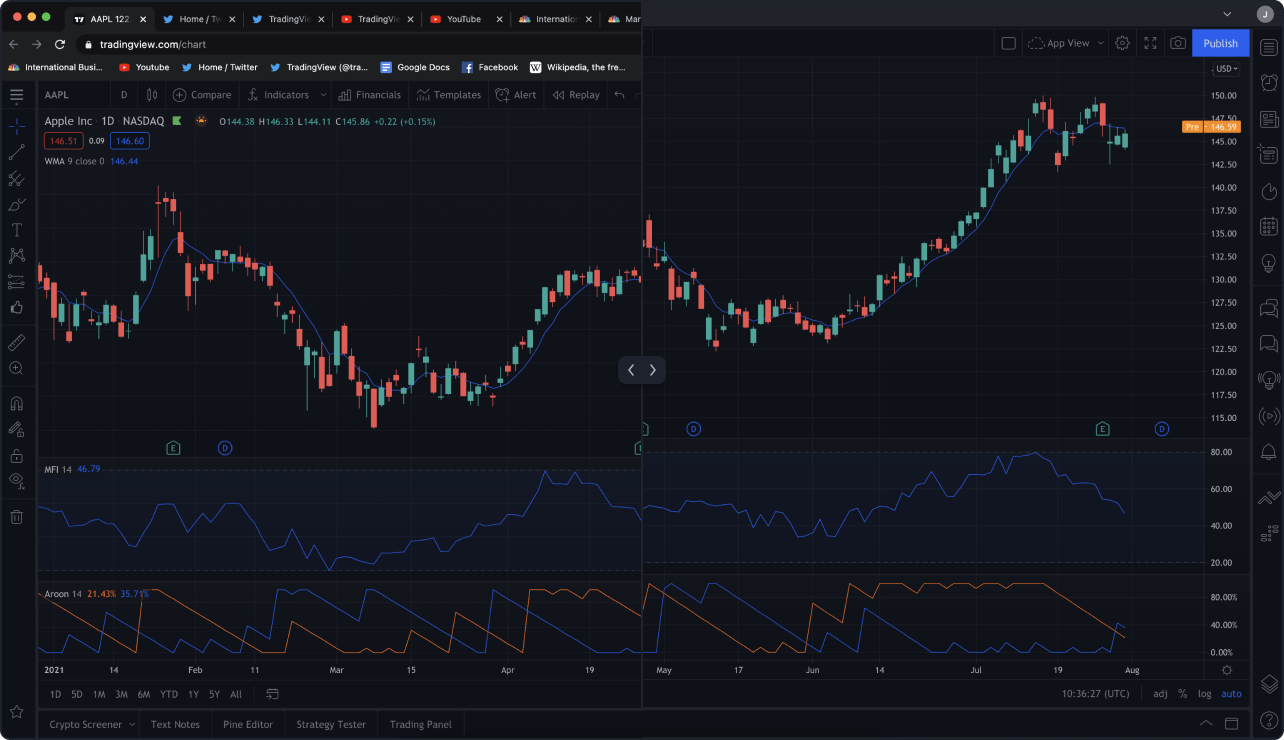Take a chart snapshot with camera icon

point(1178,43)
